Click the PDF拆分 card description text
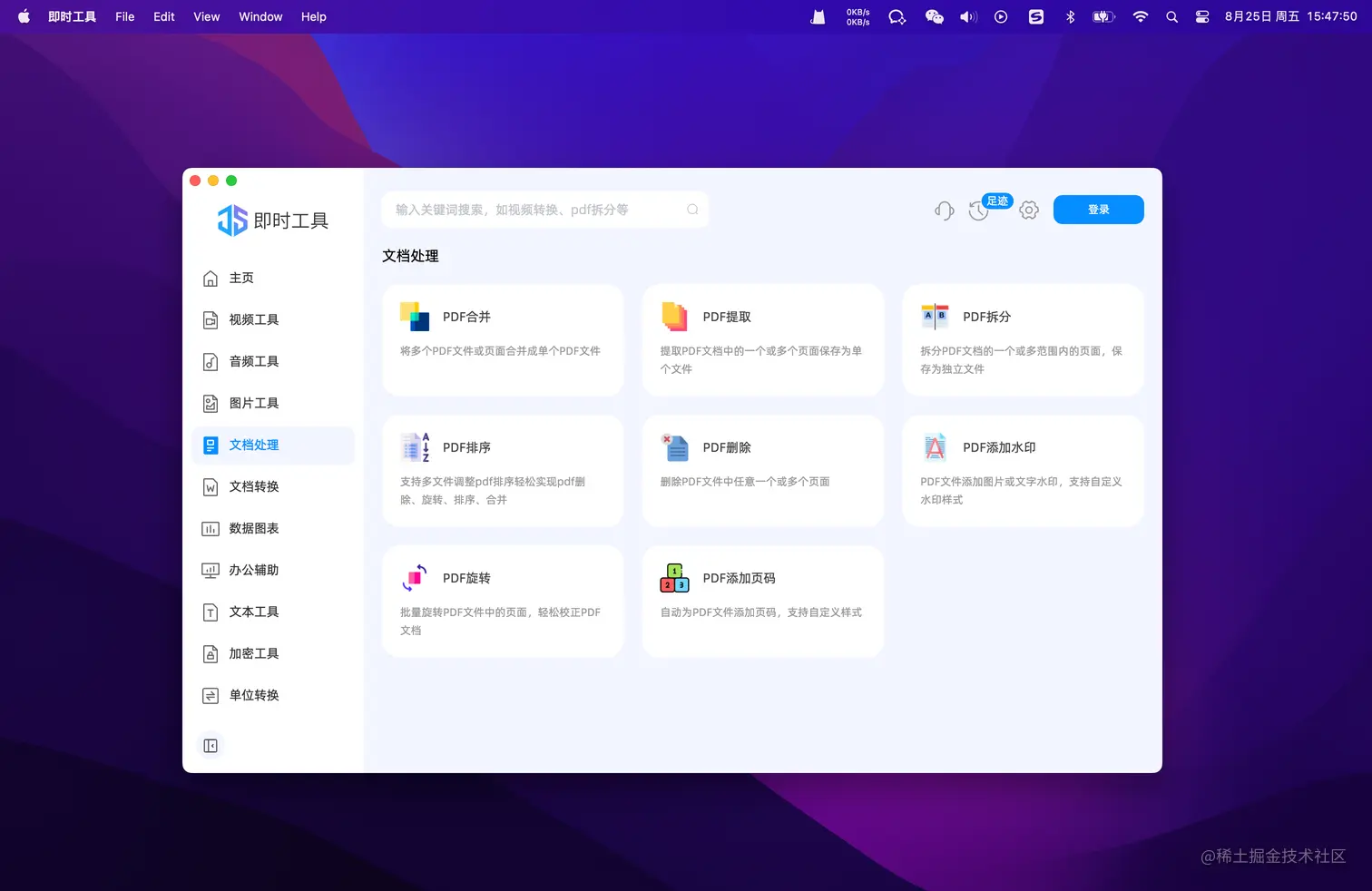The height and width of the screenshot is (891, 1372). [x=1021, y=360]
